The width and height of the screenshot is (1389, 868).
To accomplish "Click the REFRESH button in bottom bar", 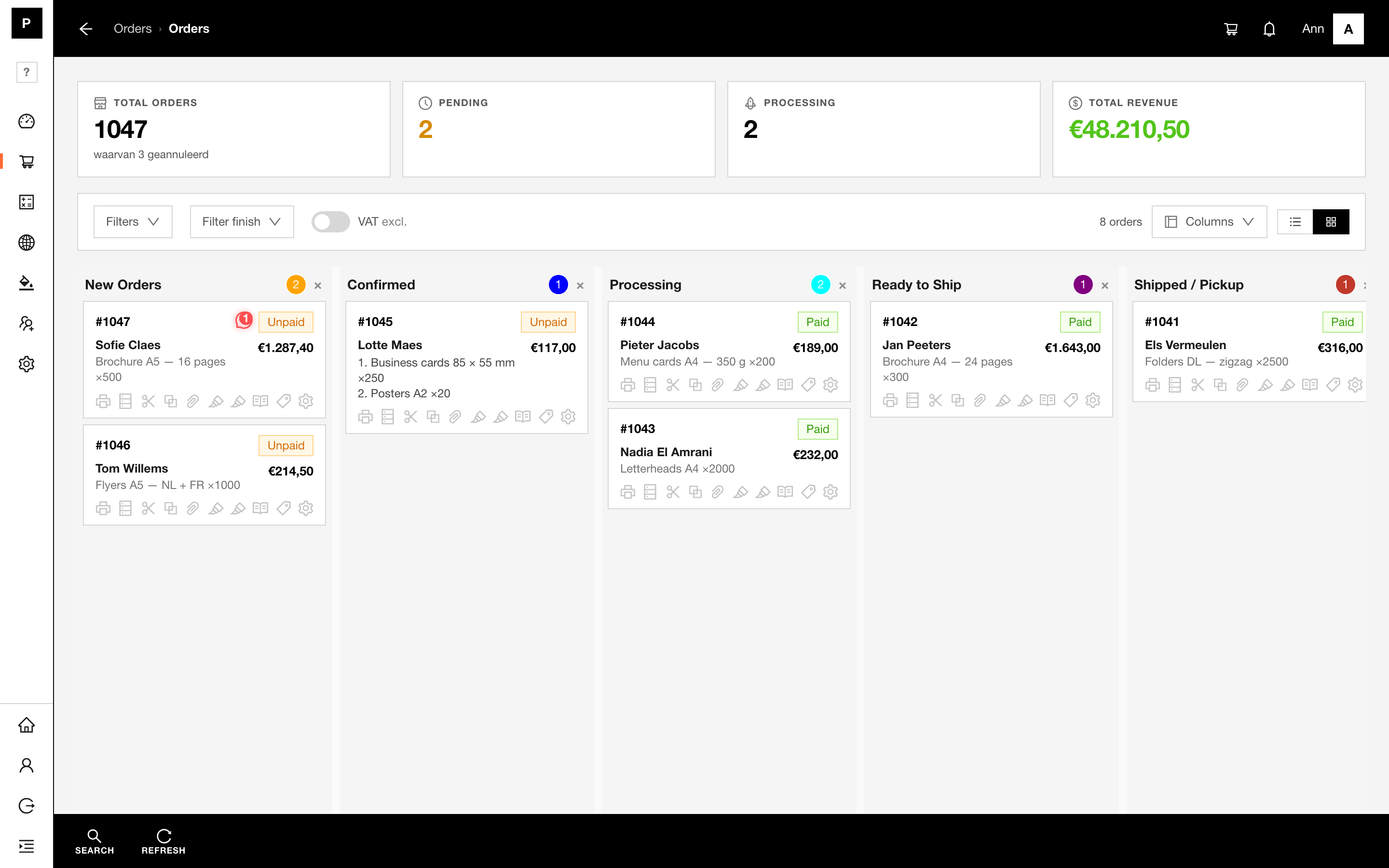I will pyautogui.click(x=163, y=841).
